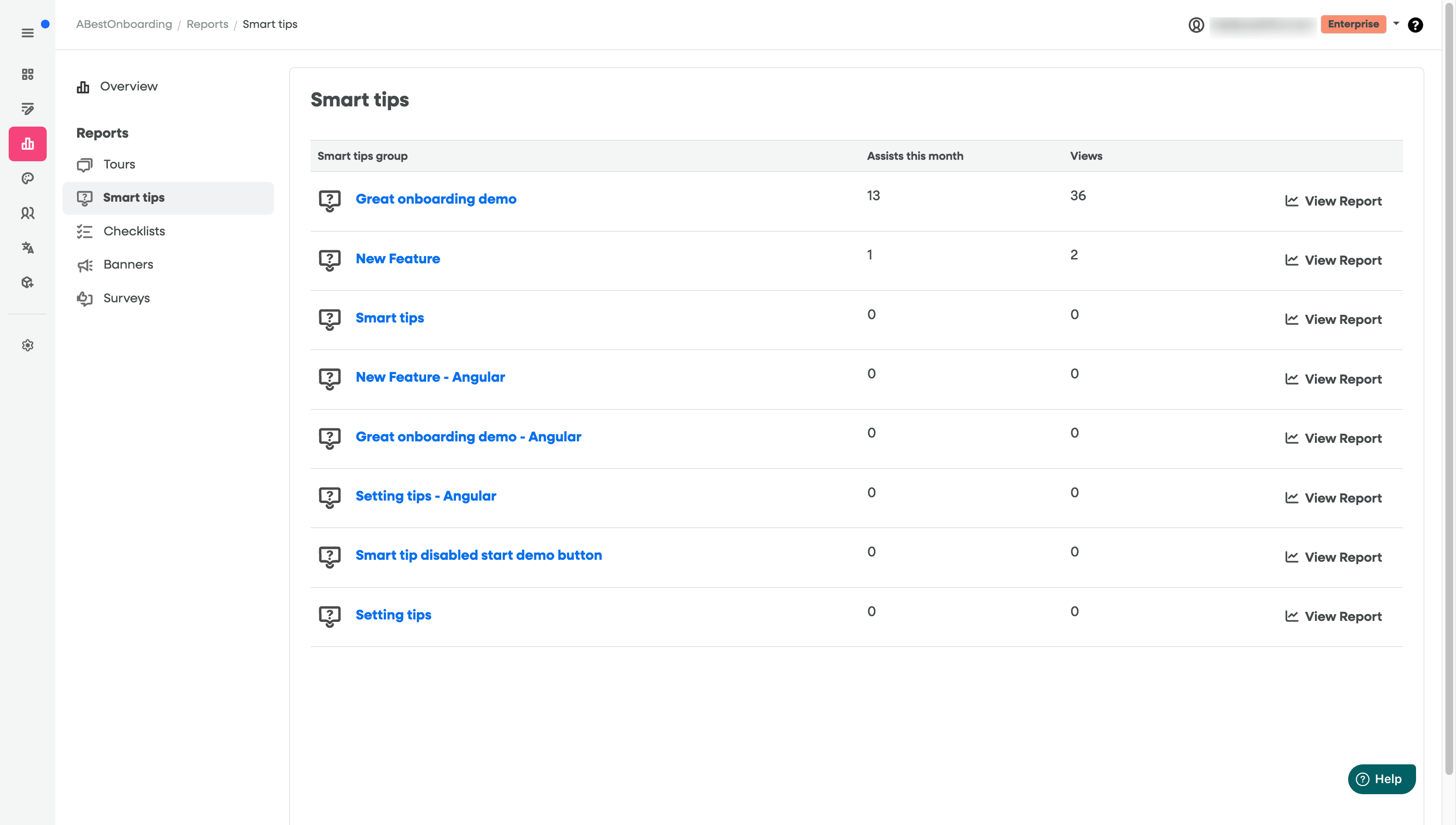
Task: Select Checklists in the reports menu
Action: pos(134,231)
